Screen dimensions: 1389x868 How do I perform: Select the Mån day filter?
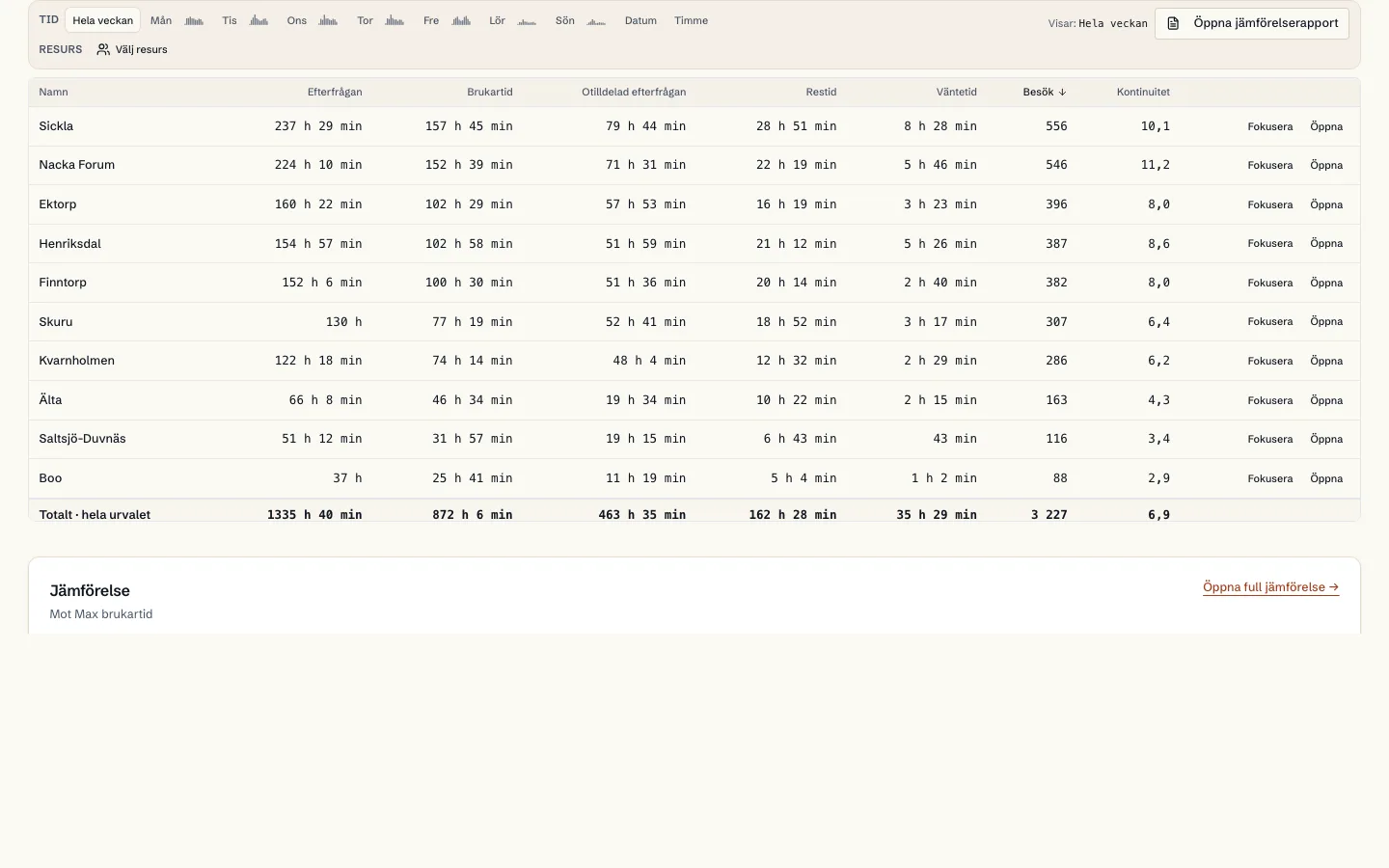click(x=161, y=20)
